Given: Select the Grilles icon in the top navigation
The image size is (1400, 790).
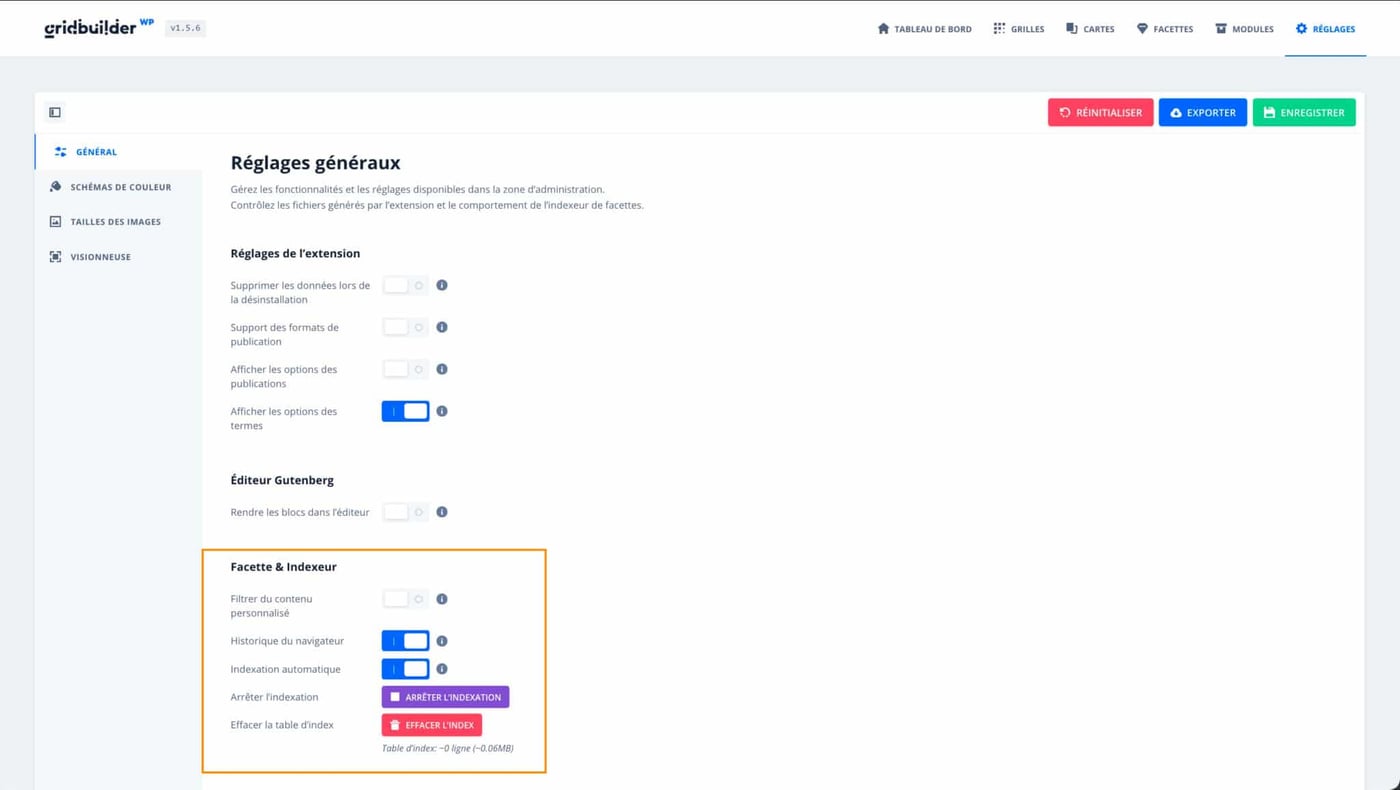Looking at the screenshot, I should coord(1018,28).
